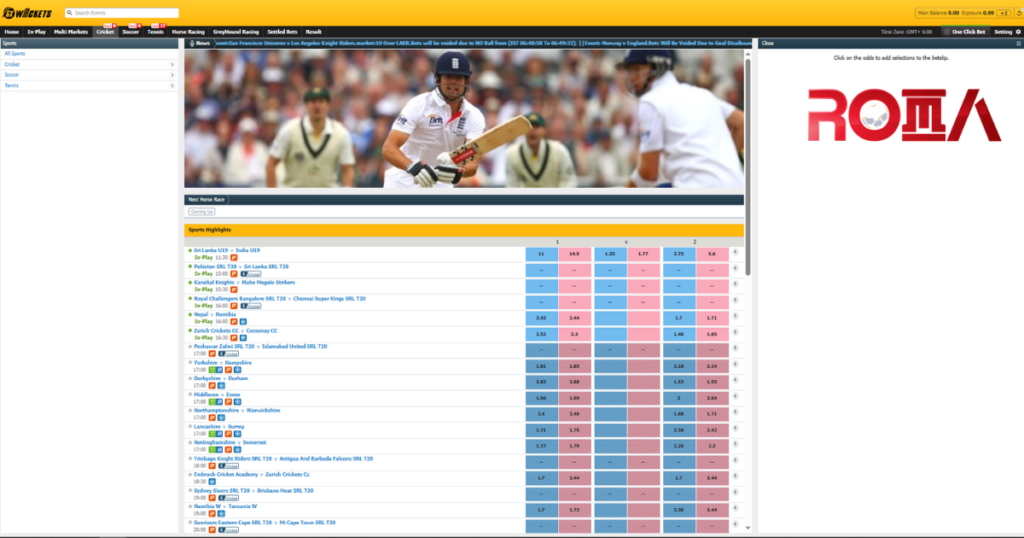Click blue icon under Nepal v Namibia
The height and width of the screenshot is (538, 1024).
[243, 322]
